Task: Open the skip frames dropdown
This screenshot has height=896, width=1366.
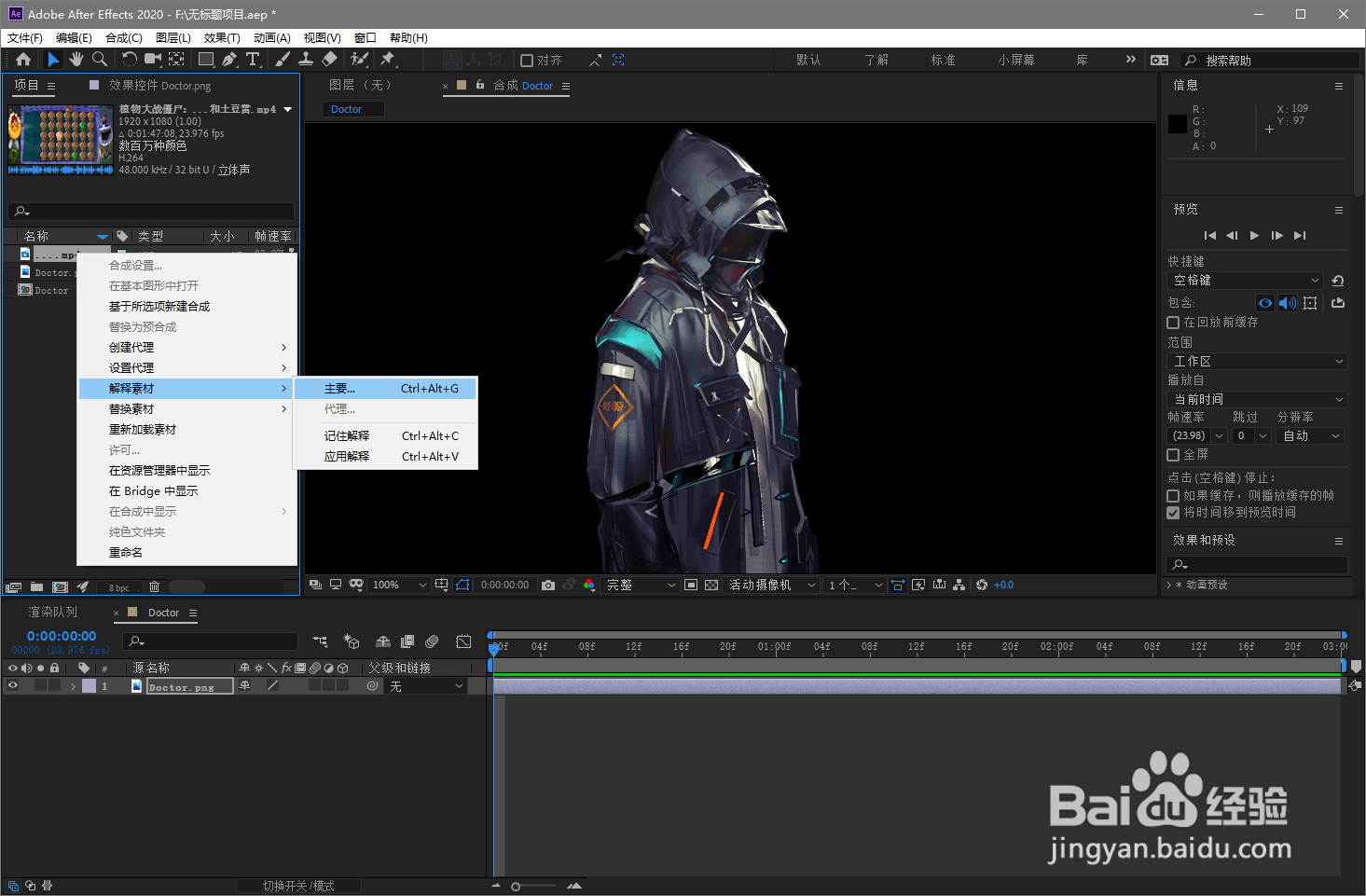Action: coord(1251,436)
